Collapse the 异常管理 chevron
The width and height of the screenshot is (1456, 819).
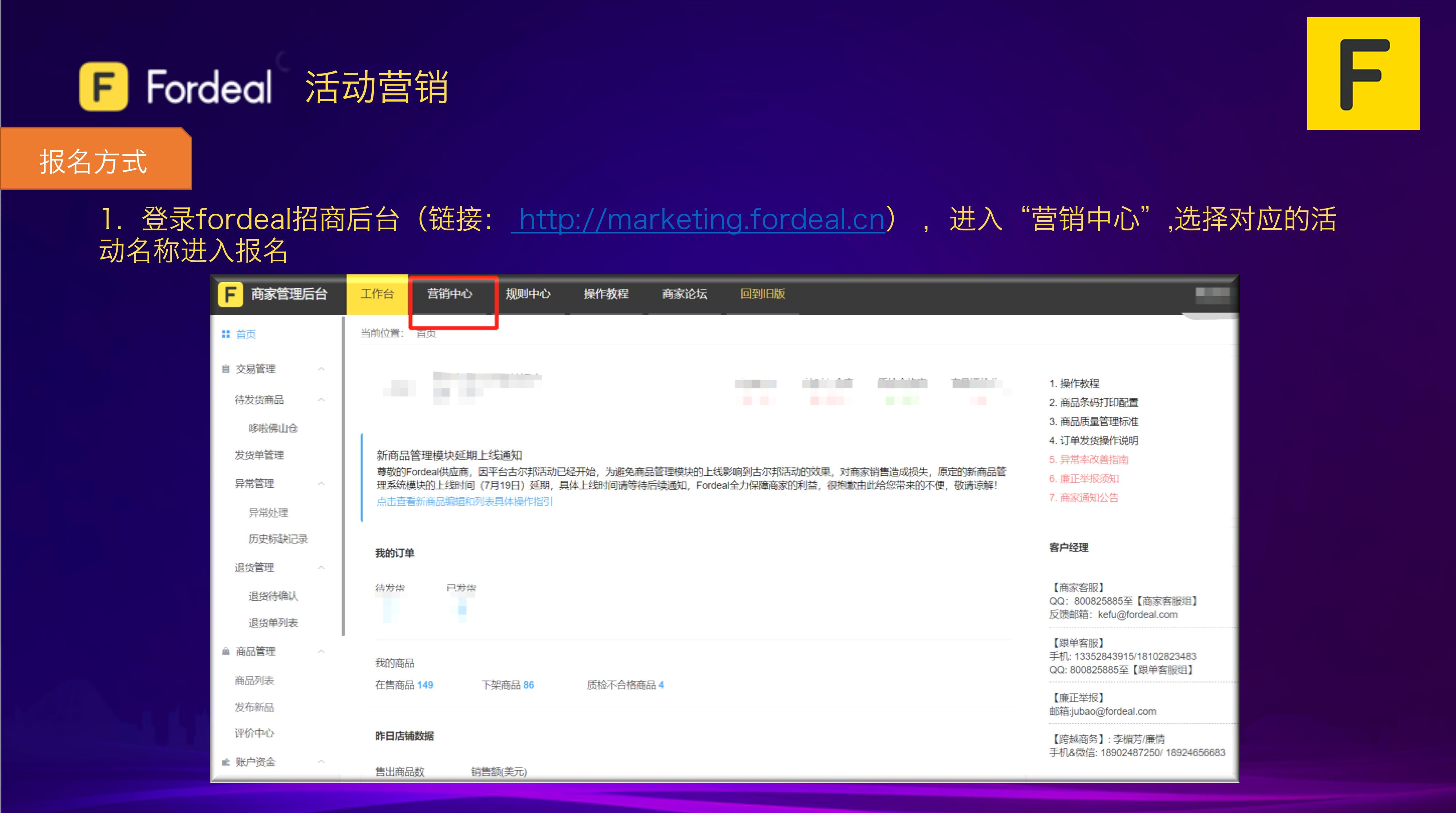coord(321,483)
